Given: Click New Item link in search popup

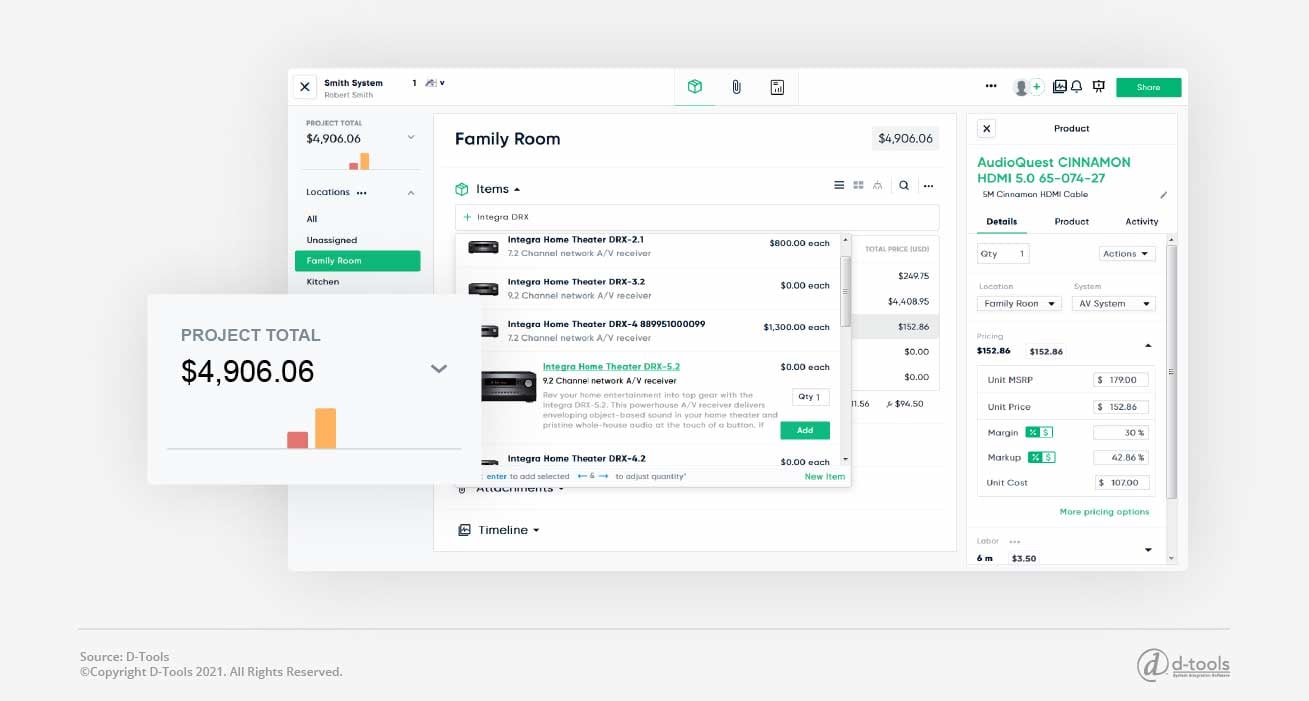Looking at the screenshot, I should (825, 477).
